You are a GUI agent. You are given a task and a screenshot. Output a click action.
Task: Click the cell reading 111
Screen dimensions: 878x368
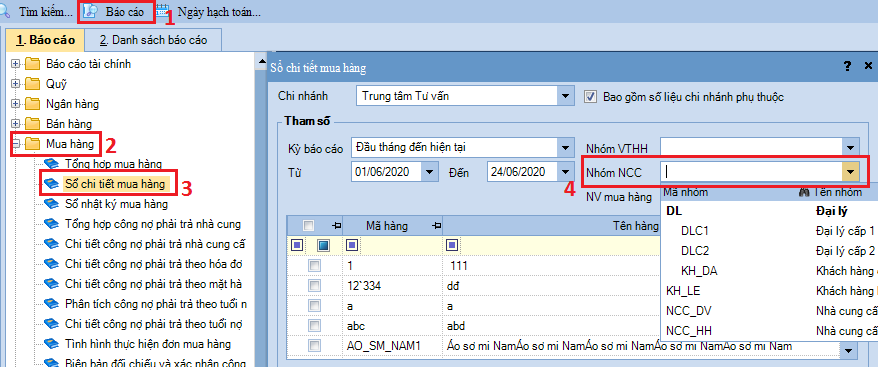coord(459,265)
